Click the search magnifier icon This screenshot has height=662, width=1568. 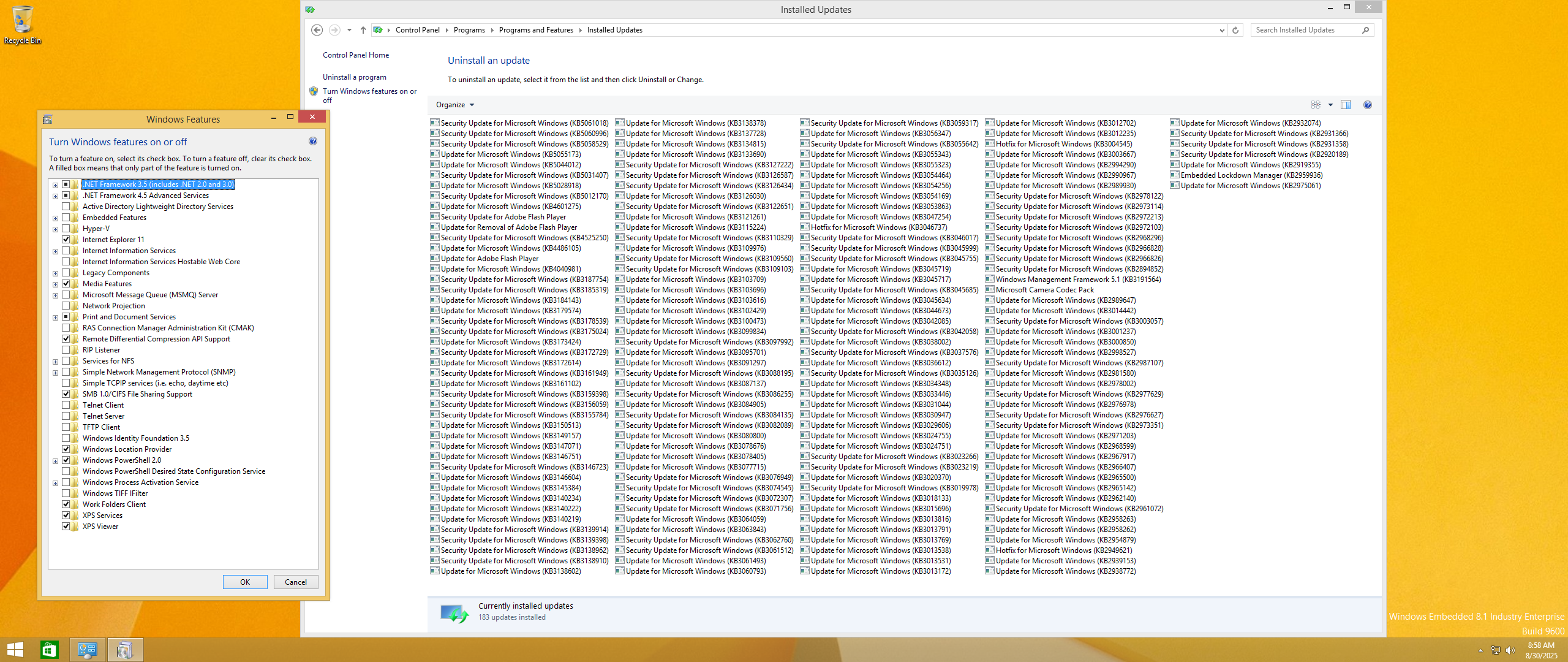point(1365,30)
